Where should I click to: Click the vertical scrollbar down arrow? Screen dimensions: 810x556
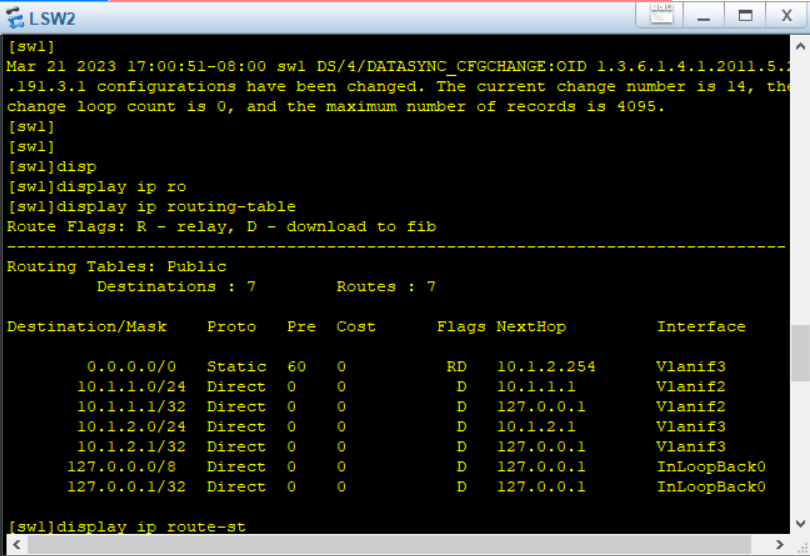click(800, 523)
